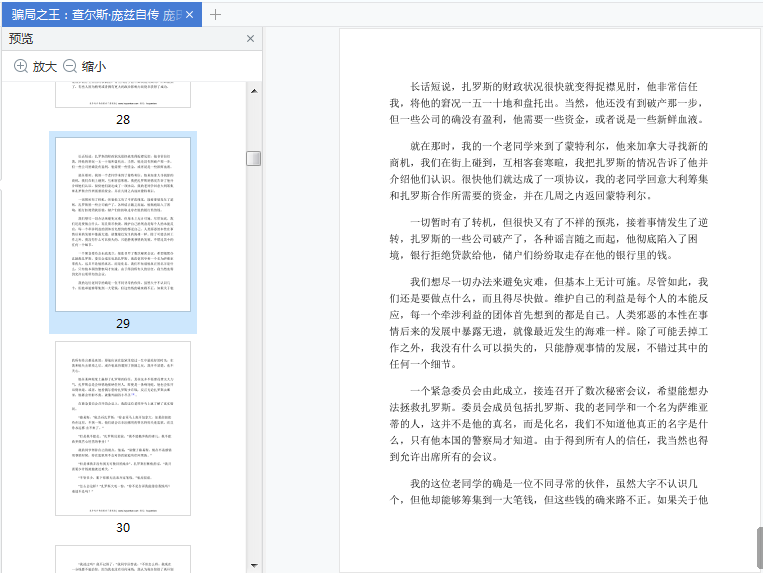Click the 预览 panel title
This screenshot has width=763, height=573.
pyautogui.click(x=21, y=38)
